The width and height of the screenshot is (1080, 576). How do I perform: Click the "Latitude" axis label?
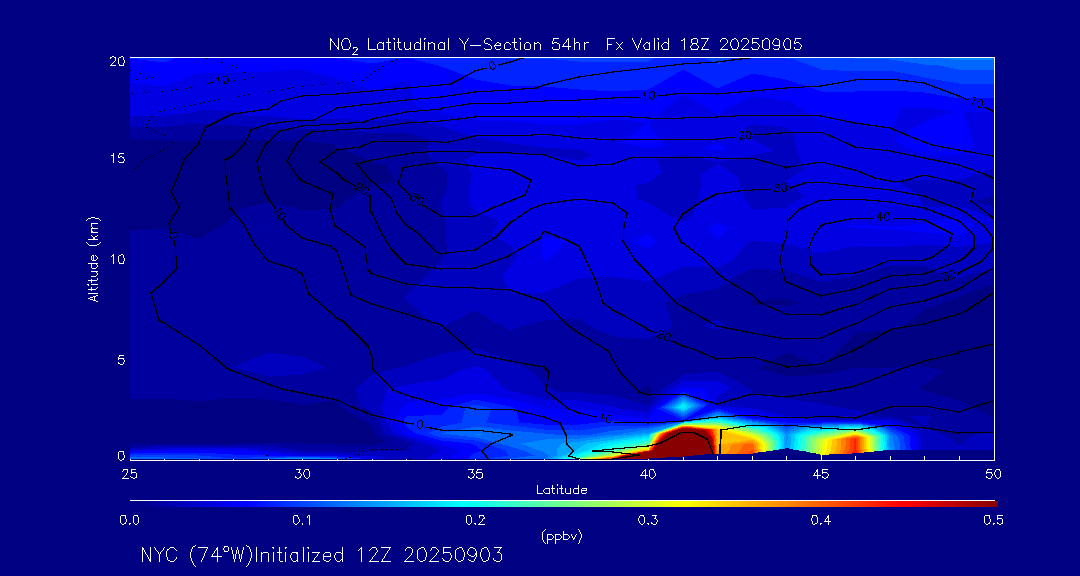[x=562, y=491]
